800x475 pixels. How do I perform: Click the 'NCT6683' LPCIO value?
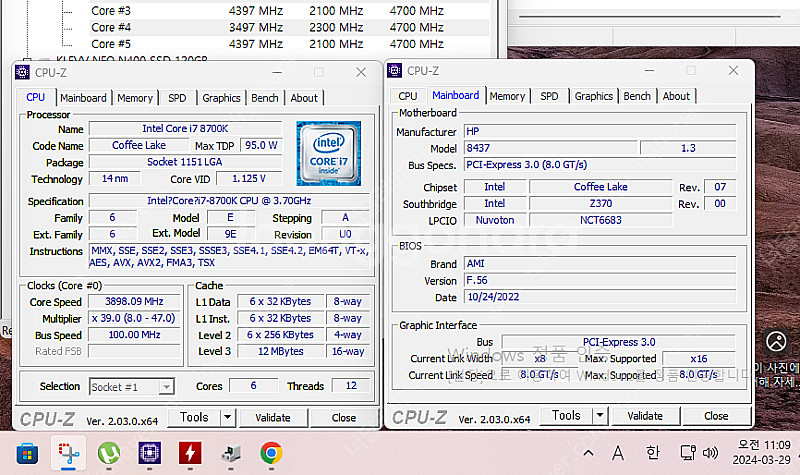(601, 220)
